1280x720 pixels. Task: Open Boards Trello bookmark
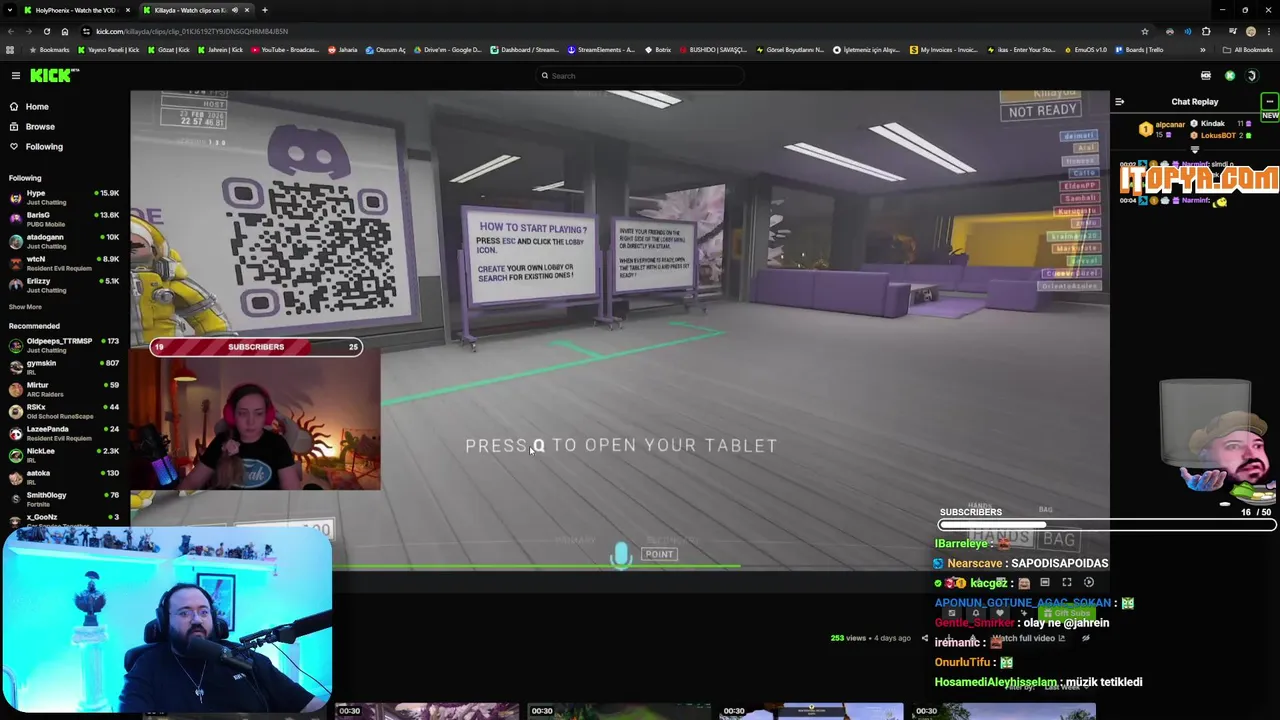pyautogui.click(x=1139, y=50)
